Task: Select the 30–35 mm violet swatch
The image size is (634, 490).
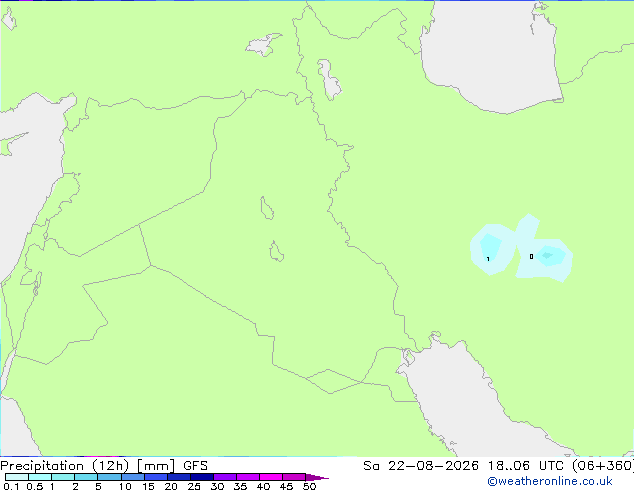Action: [x=225, y=477]
